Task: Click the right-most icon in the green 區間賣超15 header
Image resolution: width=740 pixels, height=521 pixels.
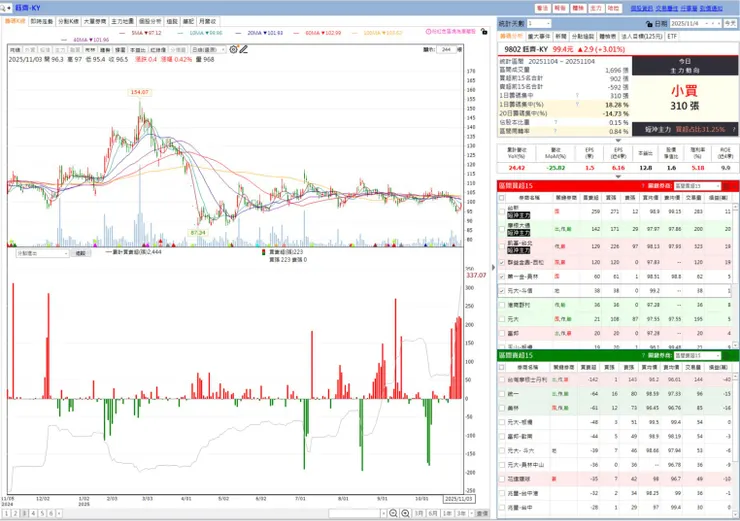Action: 734,355
